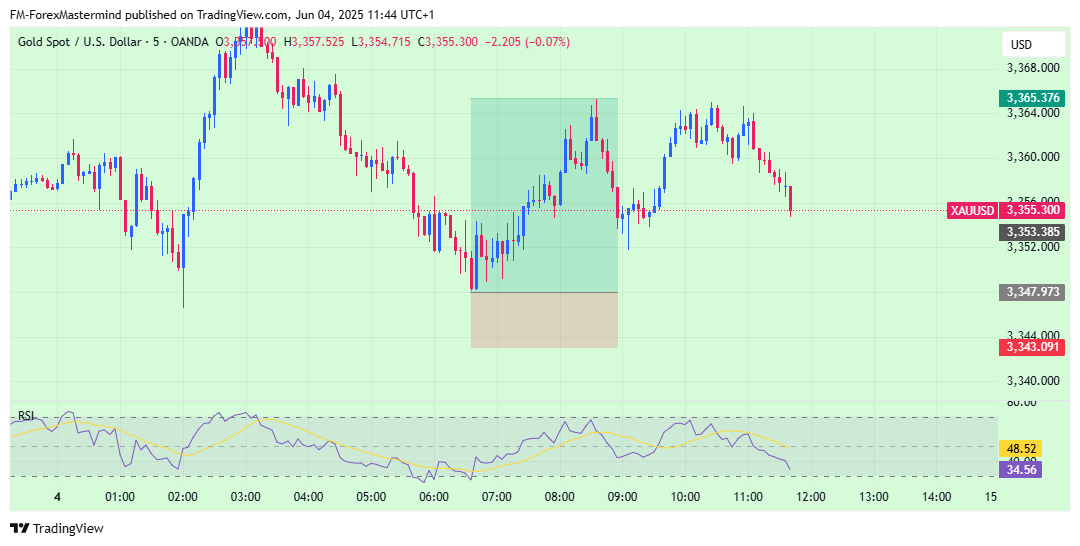
Task: Click the 3,353.385 price label
Action: tap(1031, 232)
